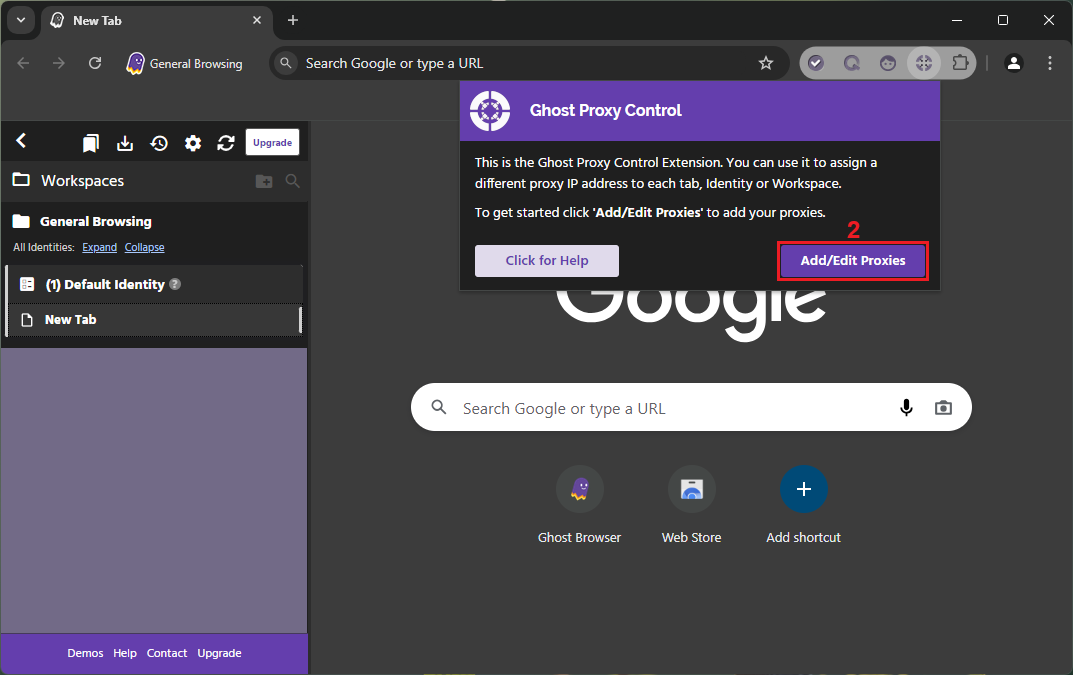Image resolution: width=1073 pixels, height=675 pixels.
Task: Click the face-shaped extension icon in toolbar
Action: point(888,64)
